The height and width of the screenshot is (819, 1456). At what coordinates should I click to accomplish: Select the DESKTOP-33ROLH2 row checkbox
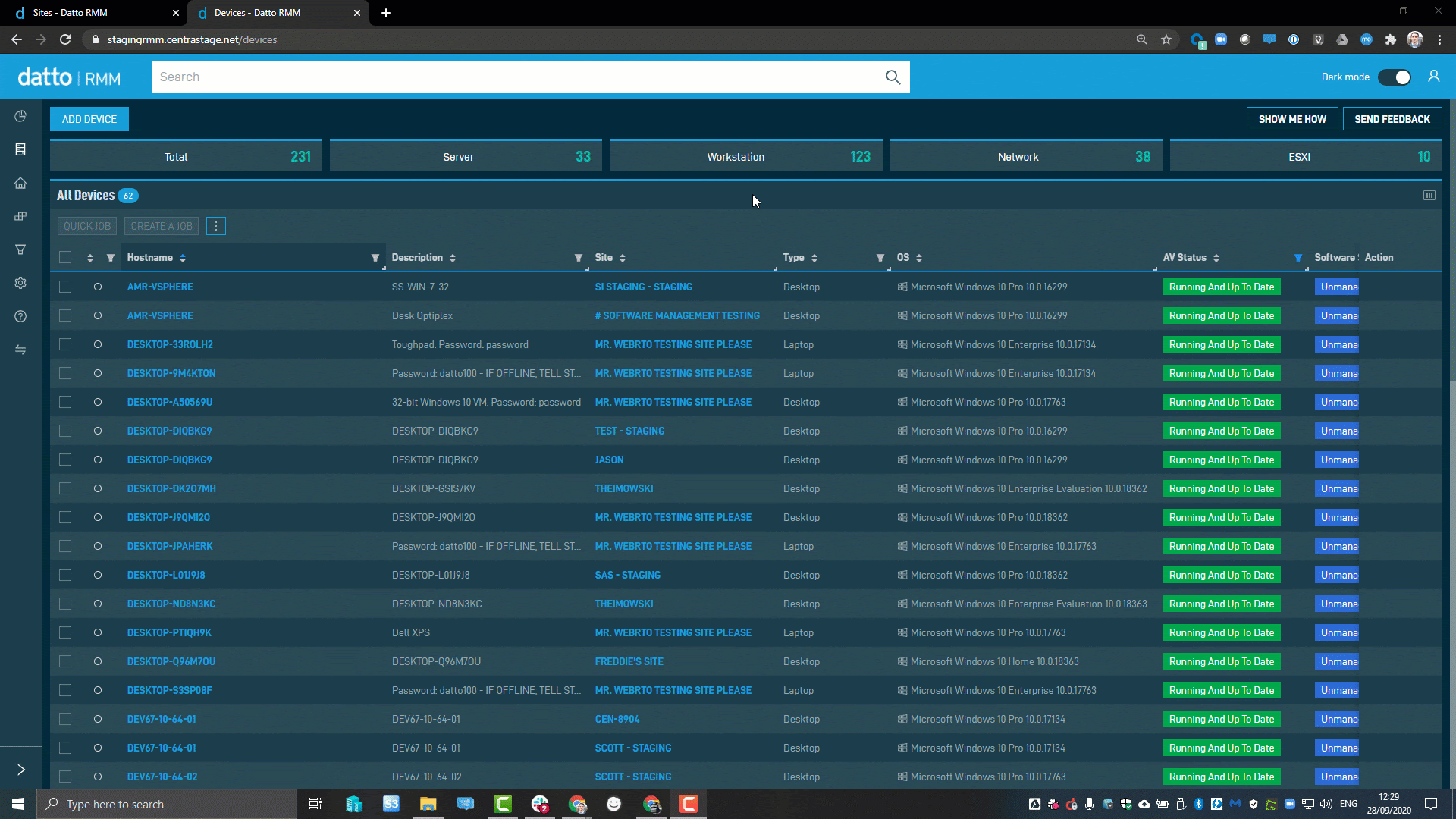[x=65, y=344]
